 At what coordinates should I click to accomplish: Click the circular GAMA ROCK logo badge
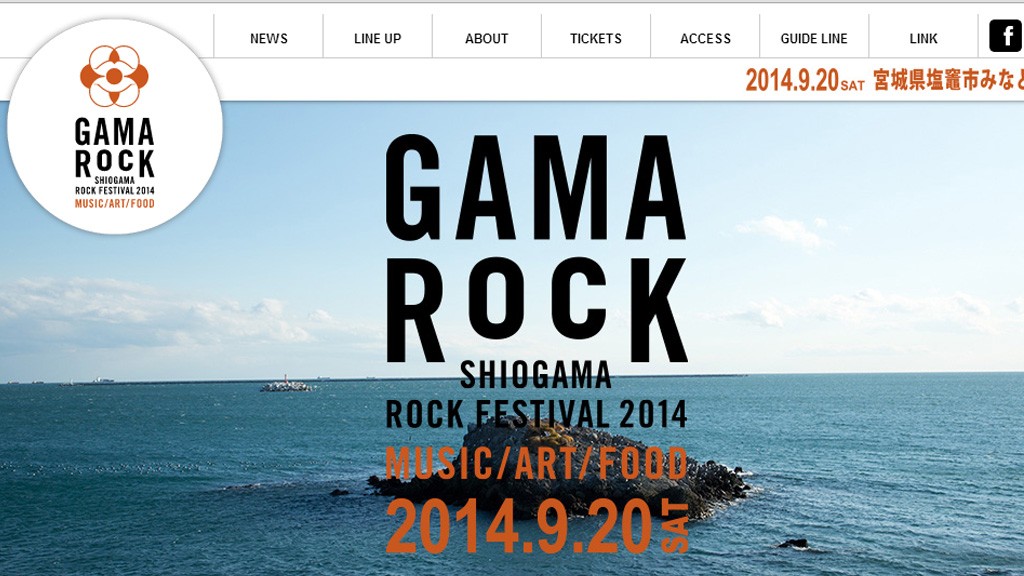point(115,126)
